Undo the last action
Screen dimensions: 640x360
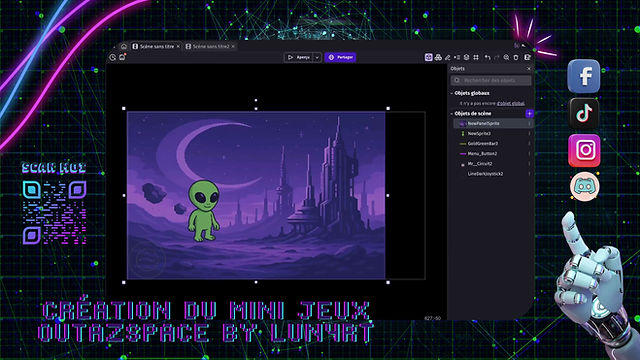(x=487, y=58)
